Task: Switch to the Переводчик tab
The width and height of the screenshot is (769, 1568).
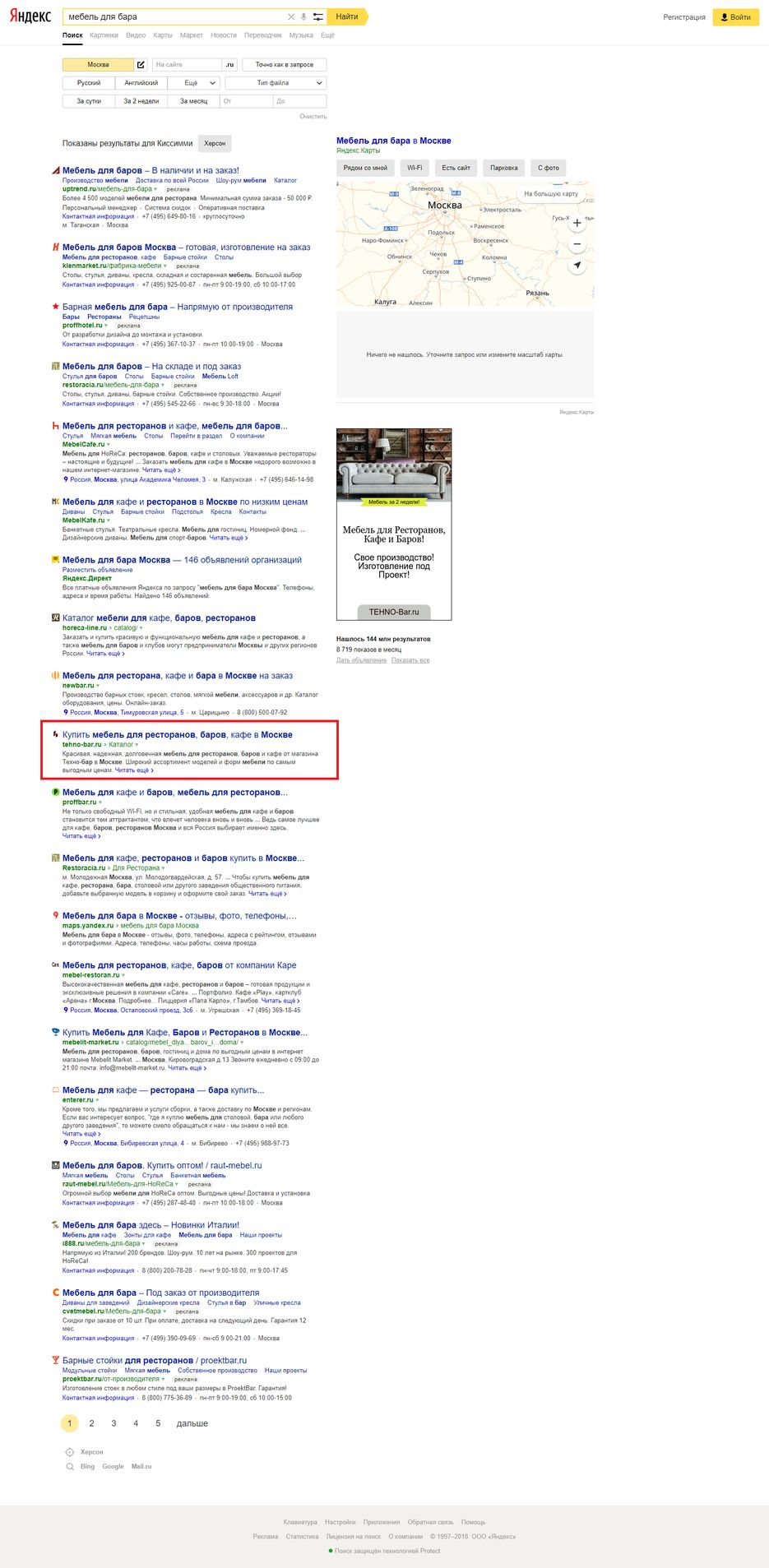Action: point(263,35)
